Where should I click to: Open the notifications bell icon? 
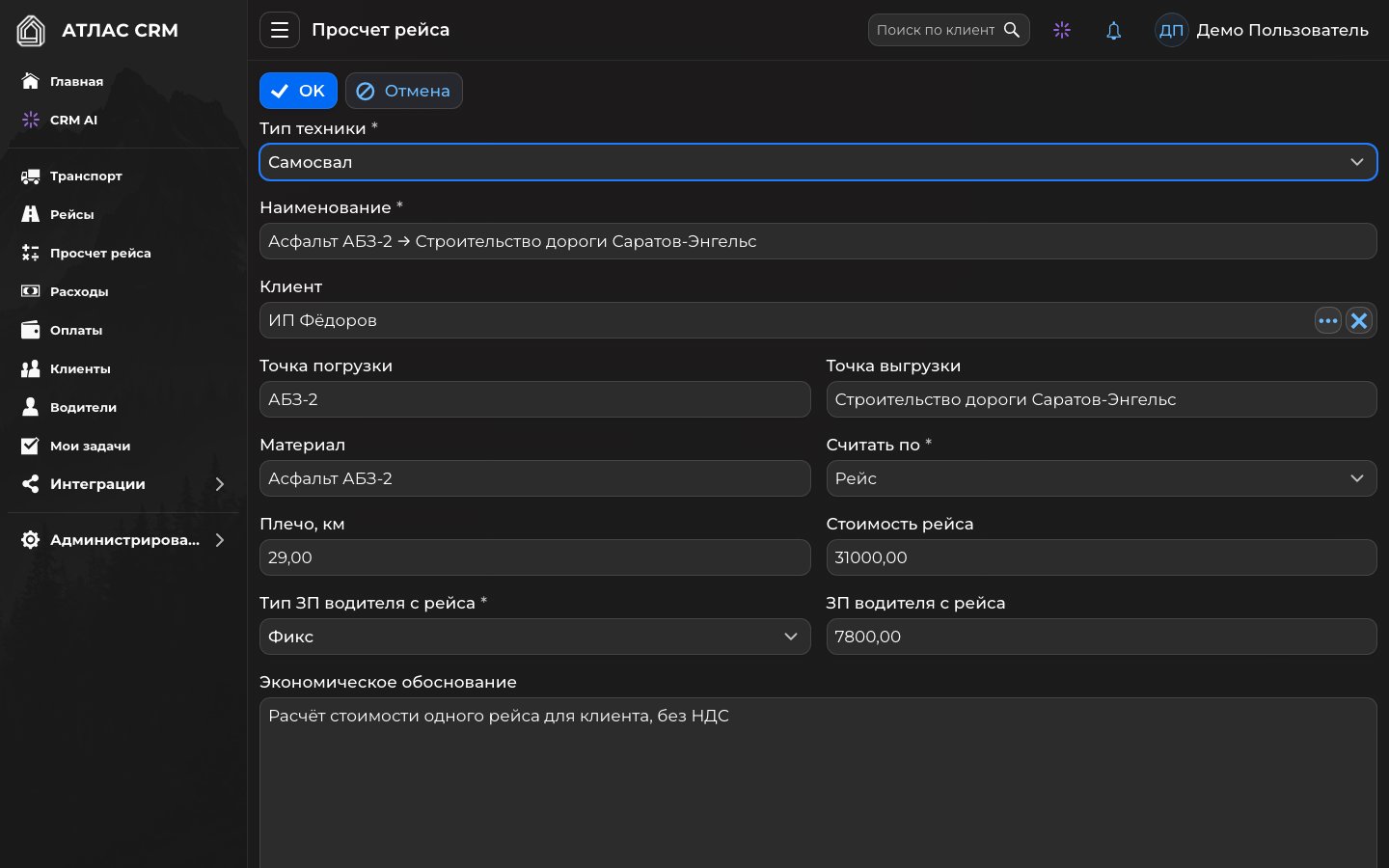1113,30
